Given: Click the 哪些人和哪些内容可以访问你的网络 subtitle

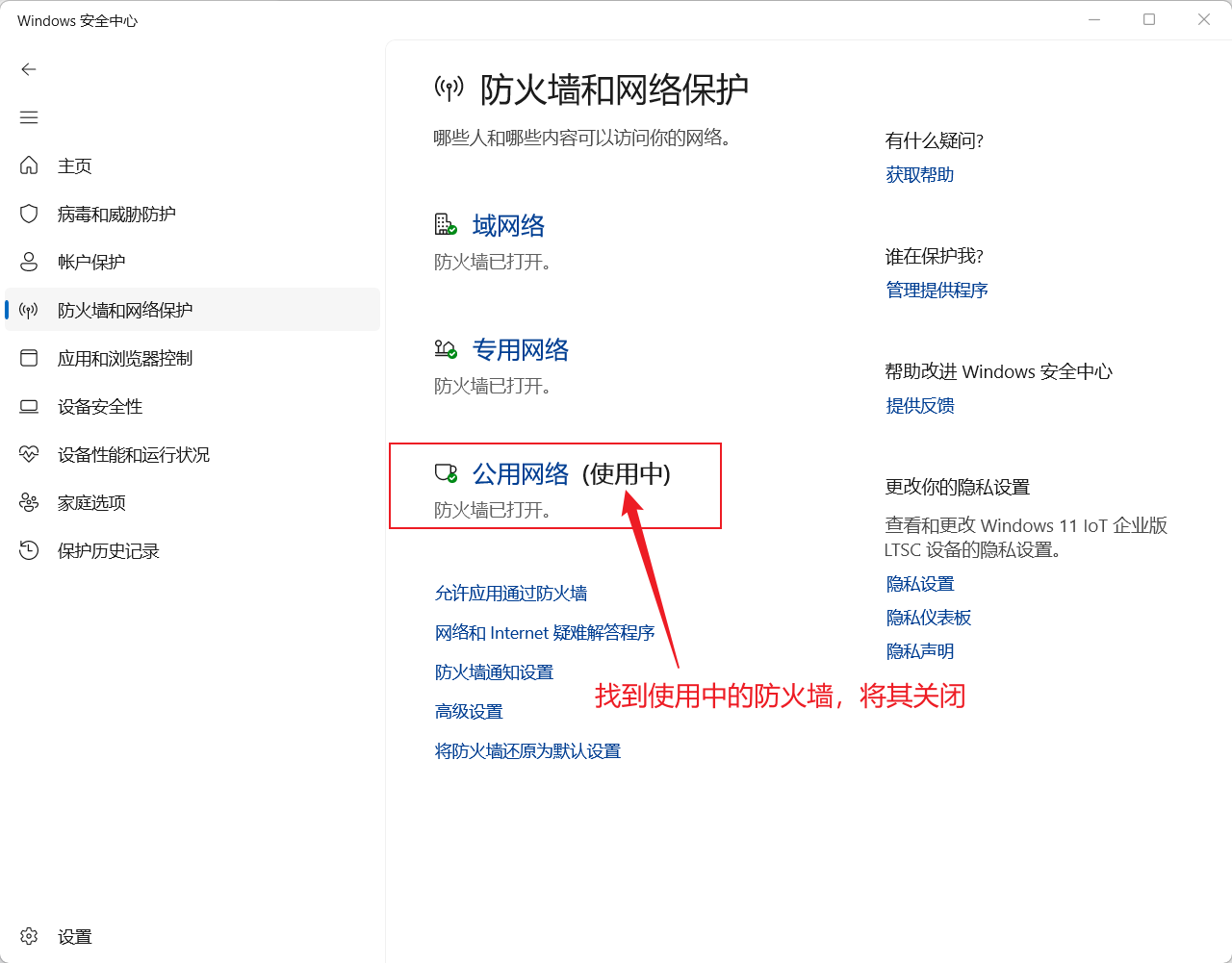Looking at the screenshot, I should (x=582, y=138).
